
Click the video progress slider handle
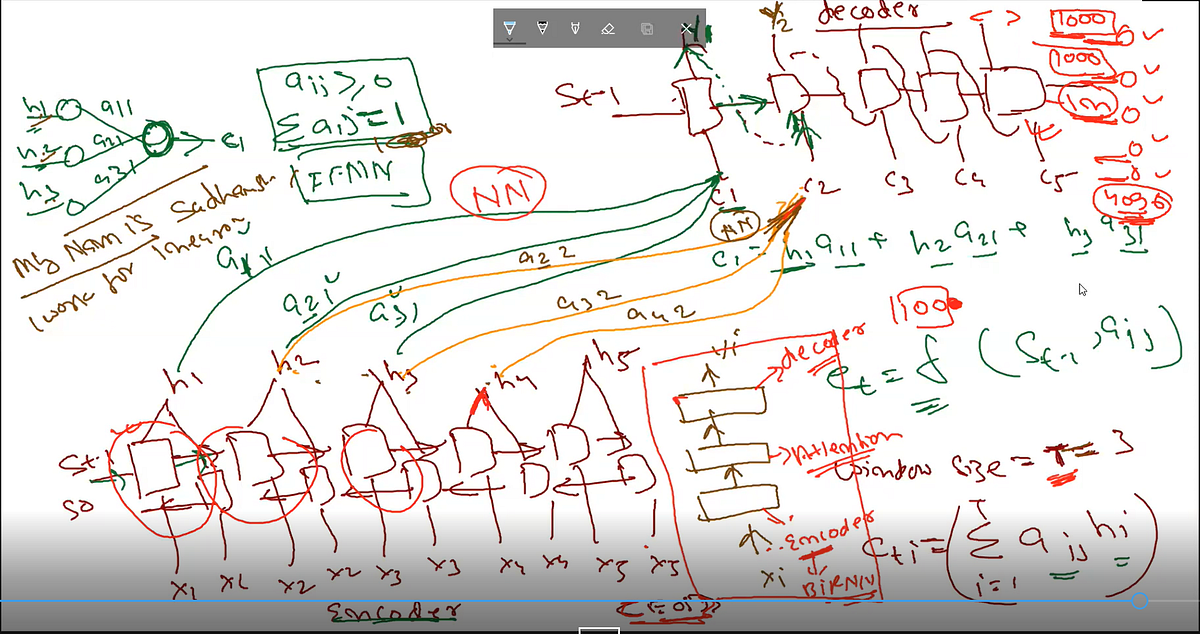point(1139,601)
